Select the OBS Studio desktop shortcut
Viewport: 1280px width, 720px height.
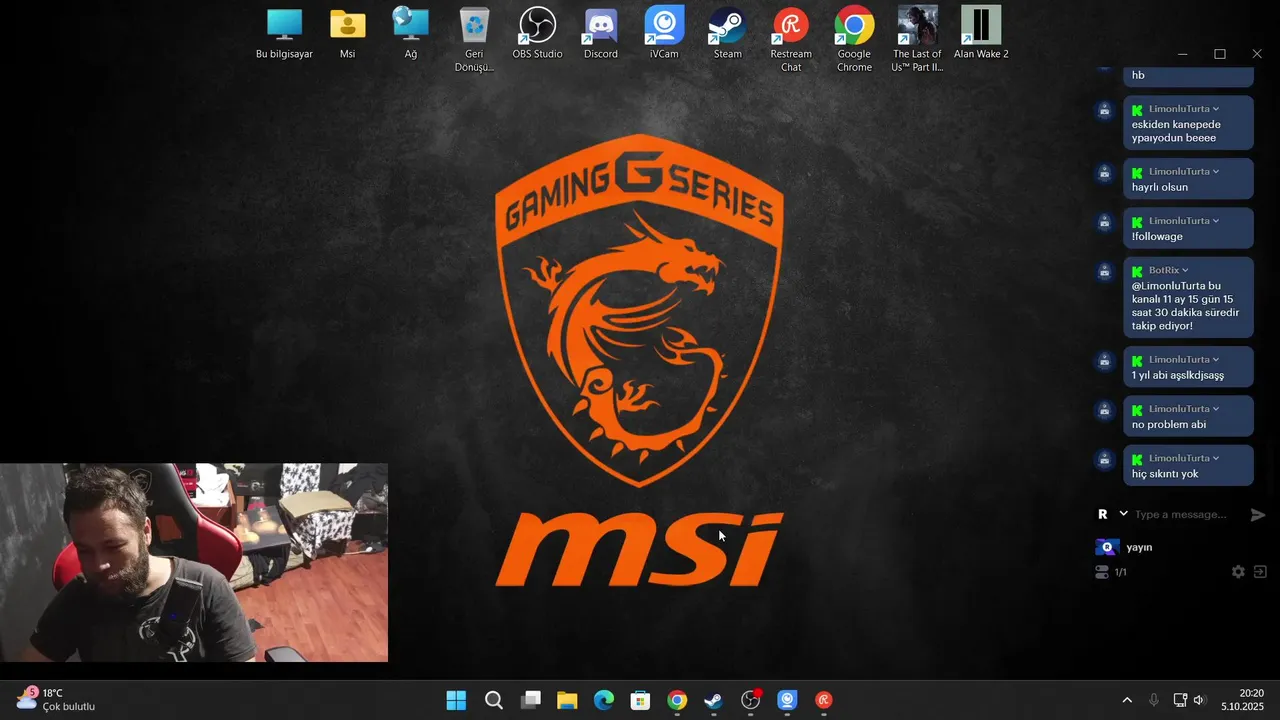pyautogui.click(x=537, y=34)
